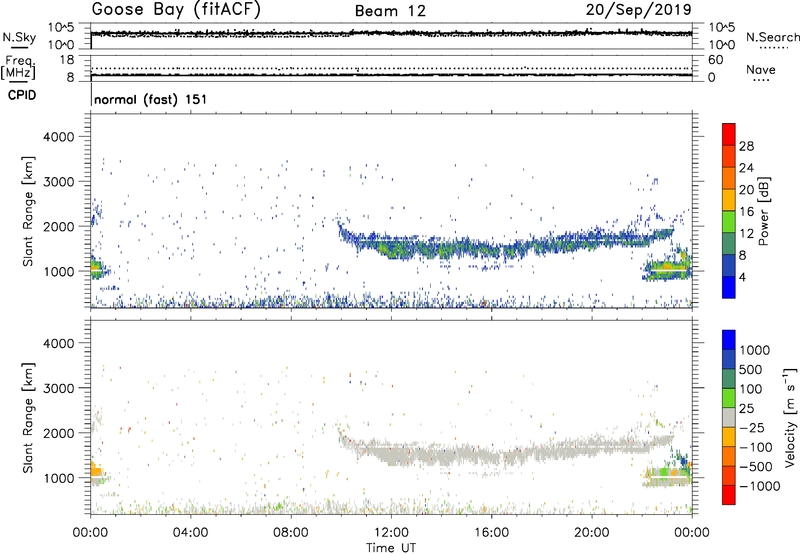The width and height of the screenshot is (800, 554).
Task: Click the red bottom of the velocity colorbar
Action: 729,495
